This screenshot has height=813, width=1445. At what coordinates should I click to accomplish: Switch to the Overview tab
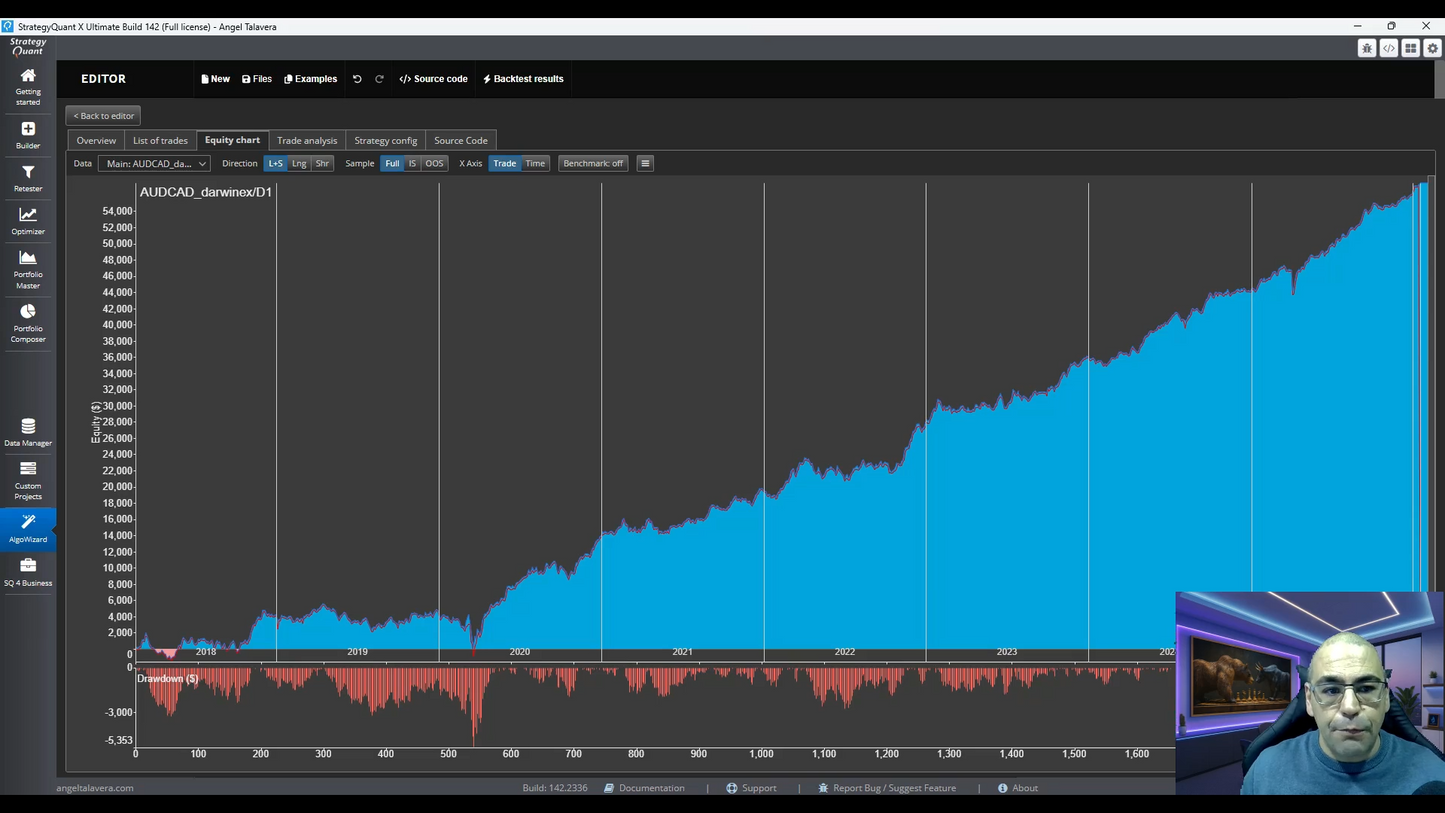point(96,141)
